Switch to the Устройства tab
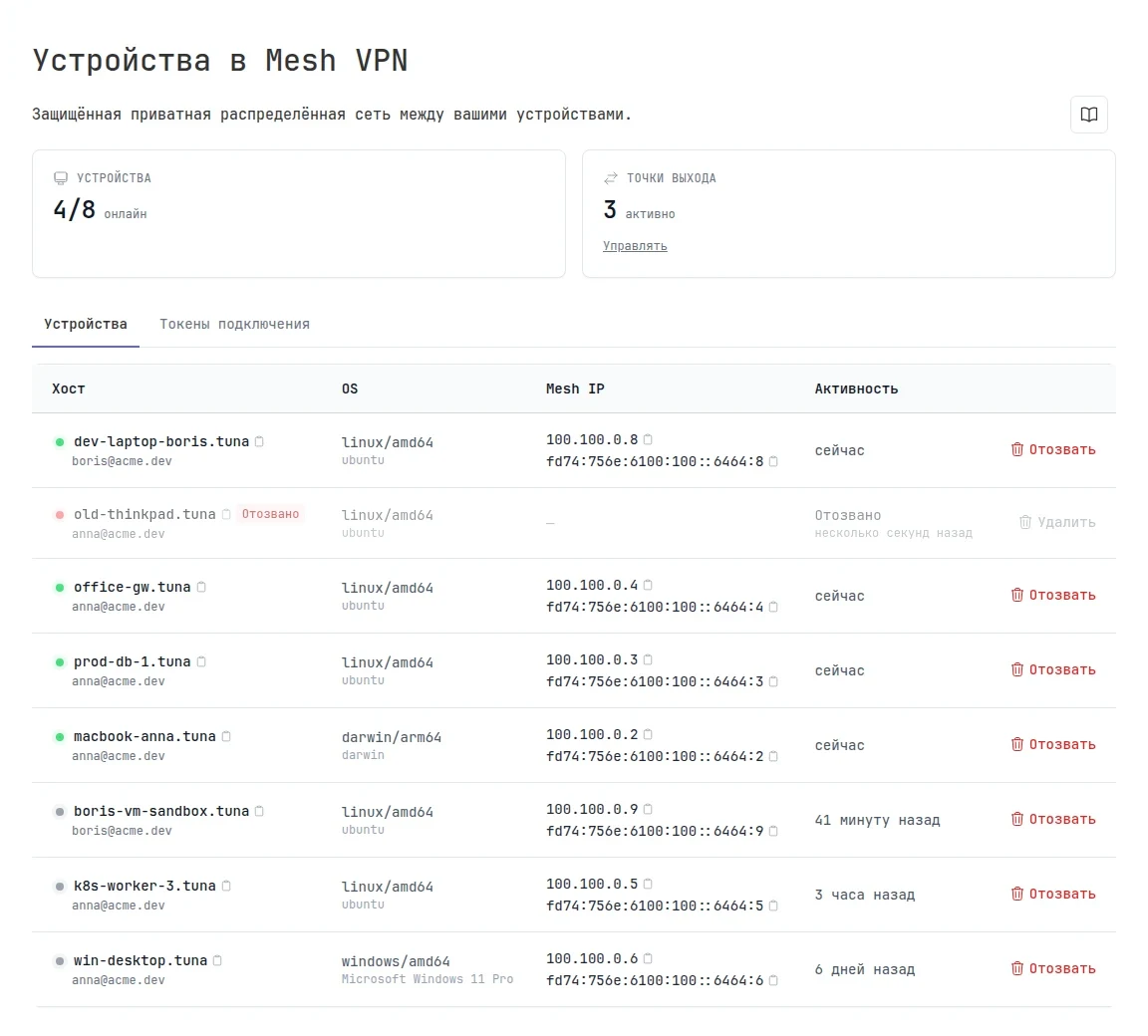Screen dimensions: 1148x1036 click(86, 324)
